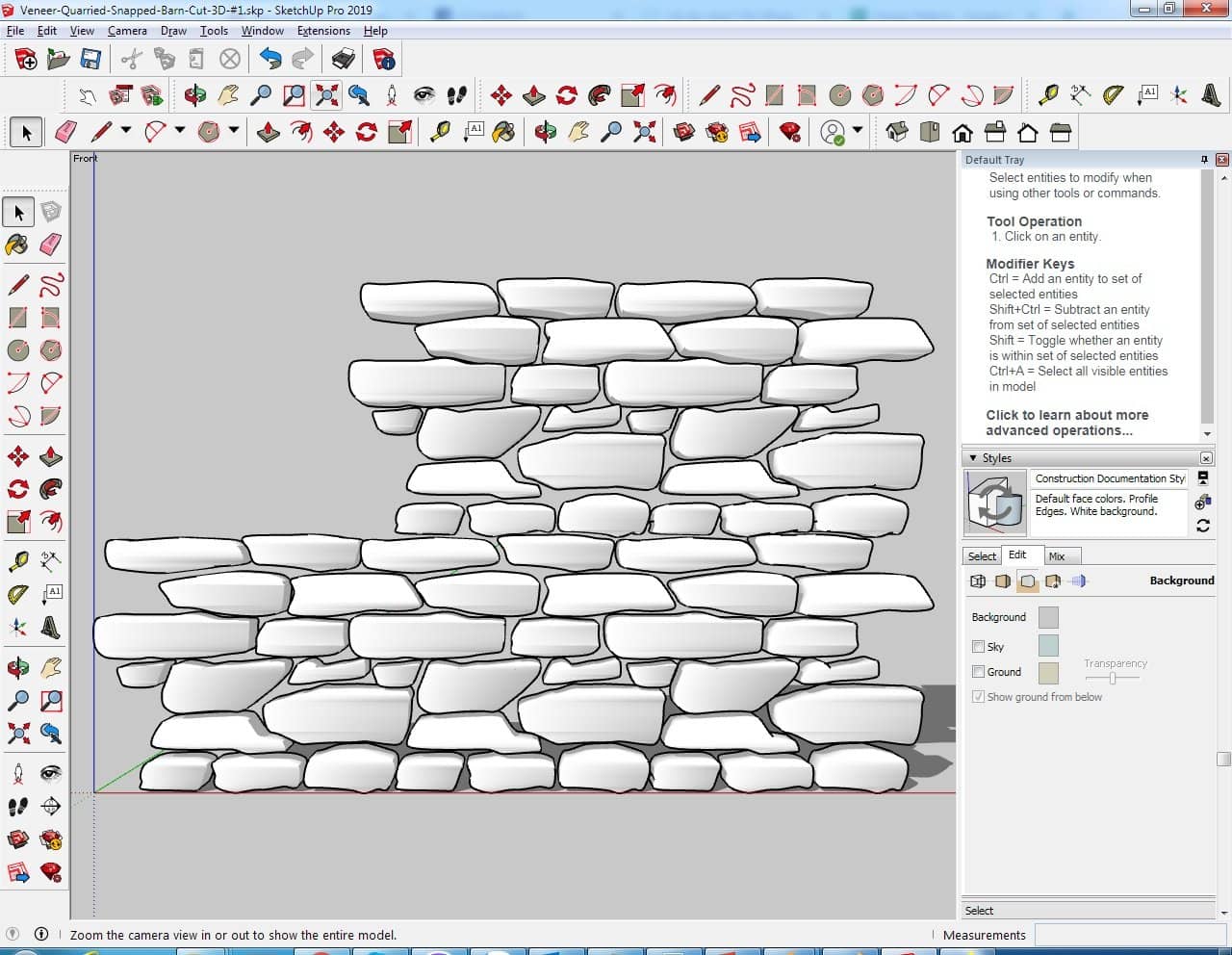Close the Styles panel

(1206, 458)
